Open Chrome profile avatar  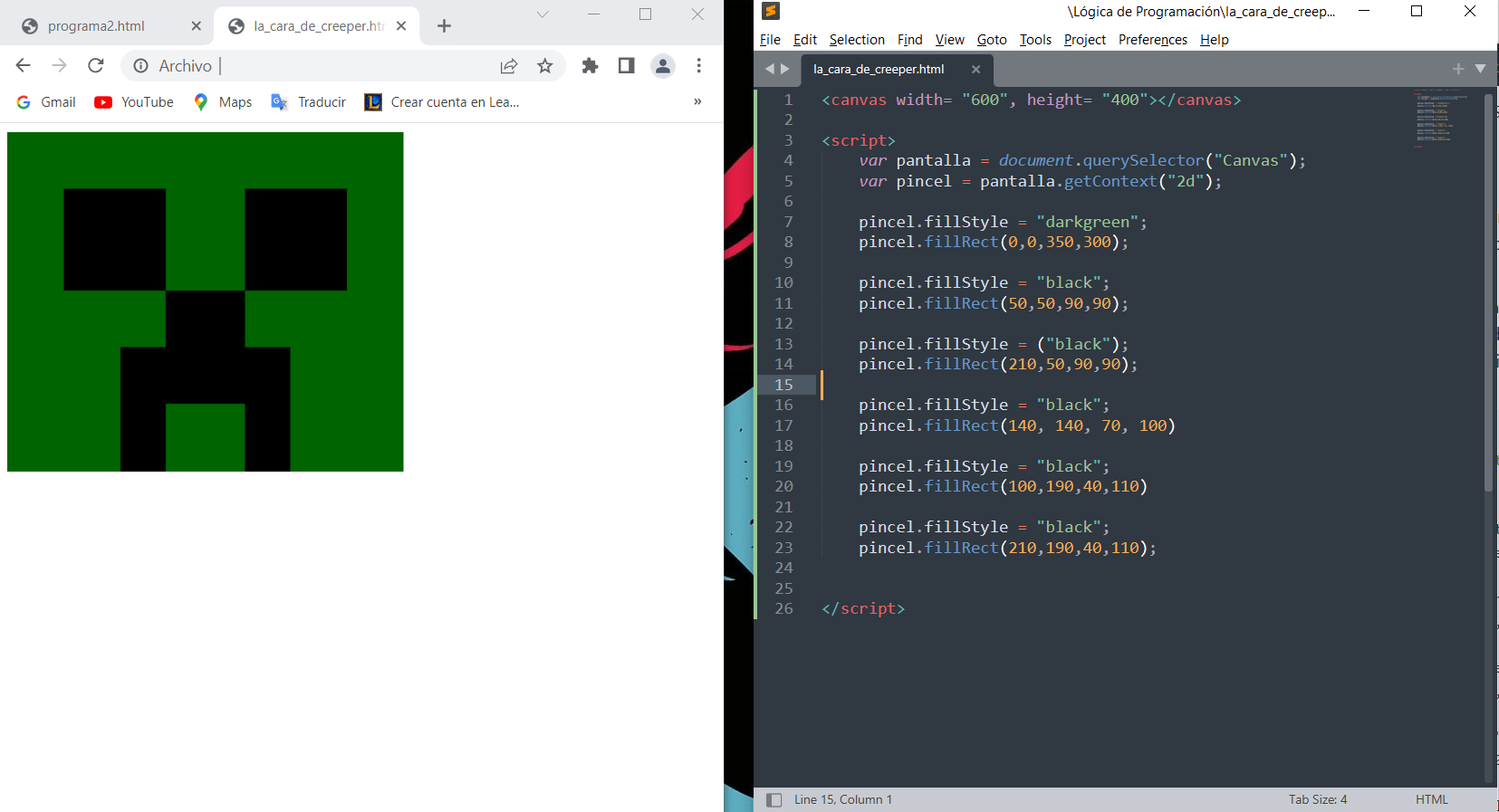coord(663,65)
